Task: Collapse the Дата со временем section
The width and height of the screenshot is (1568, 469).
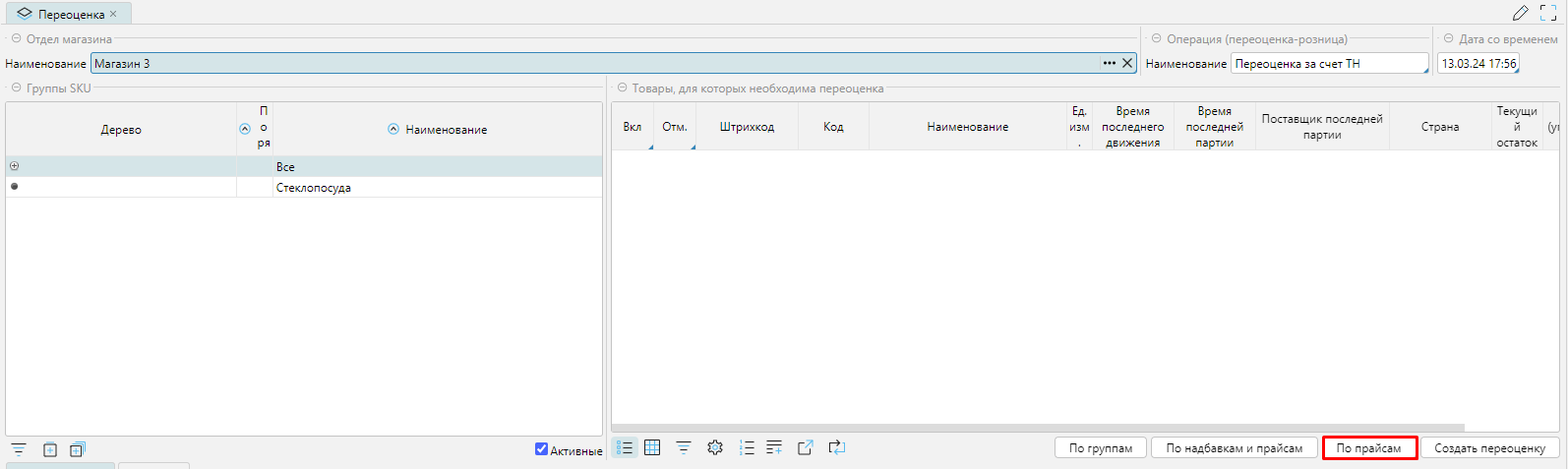Action: coord(1448,39)
